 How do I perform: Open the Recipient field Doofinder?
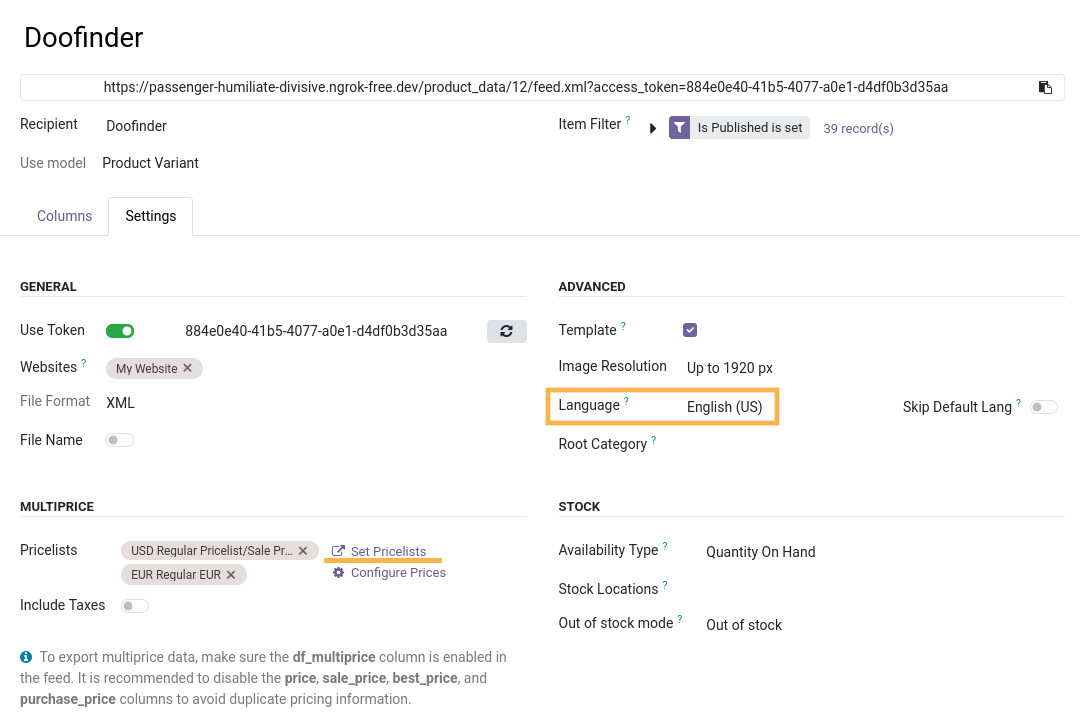[x=136, y=126]
